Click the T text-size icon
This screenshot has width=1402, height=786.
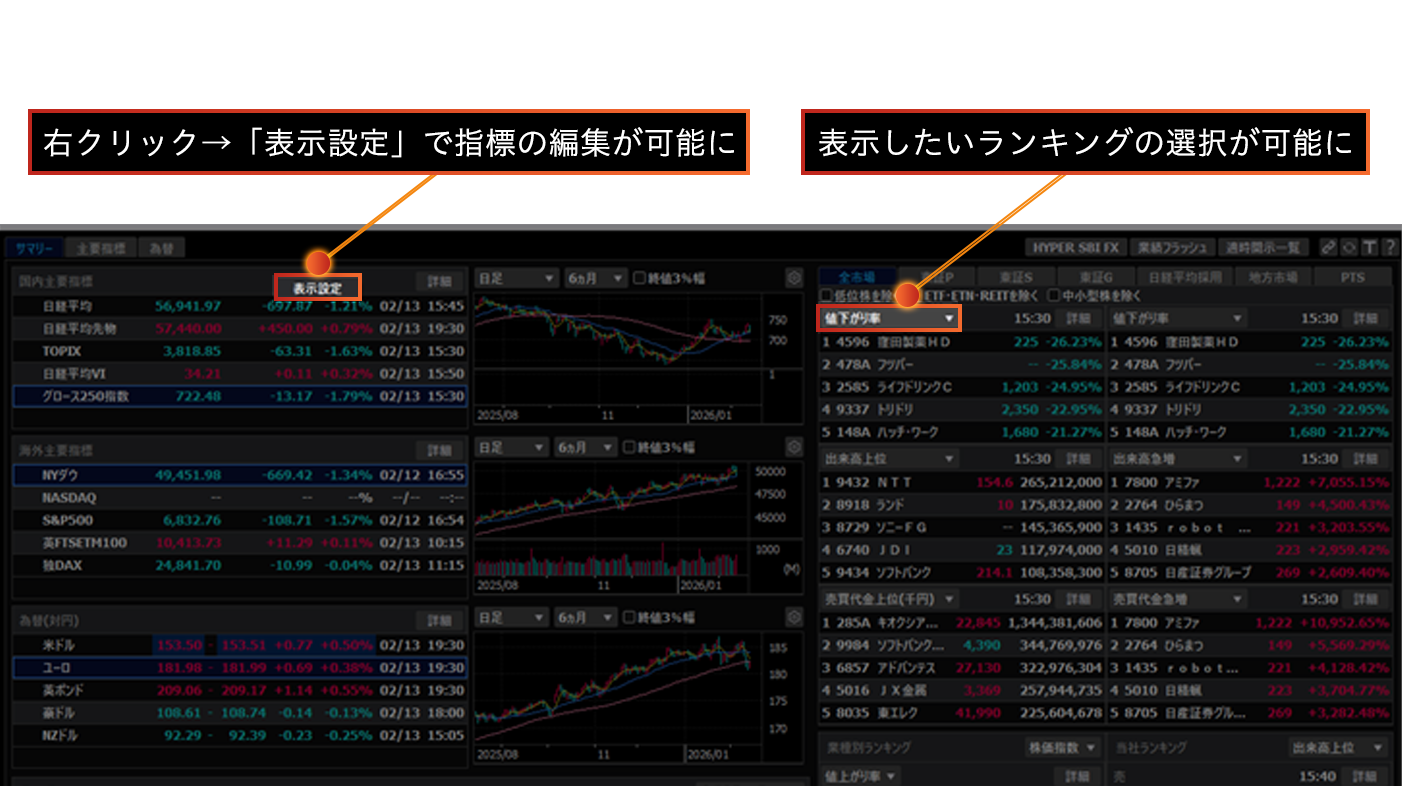[x=1369, y=247]
